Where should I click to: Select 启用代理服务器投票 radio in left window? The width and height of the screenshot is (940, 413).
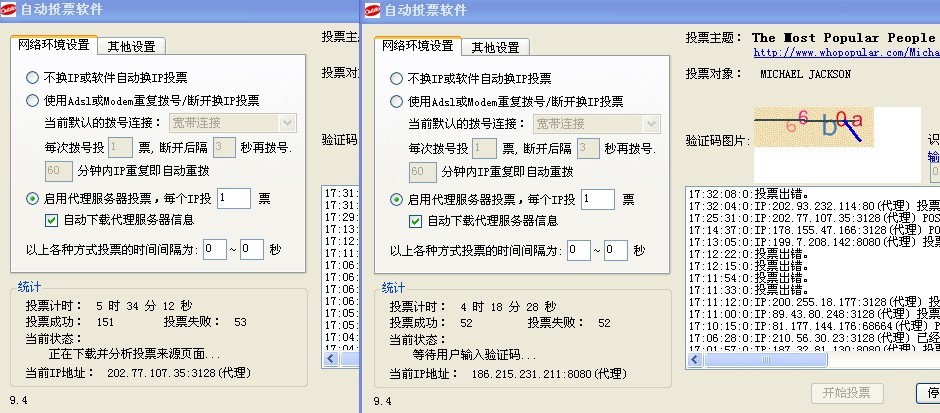pos(32,198)
